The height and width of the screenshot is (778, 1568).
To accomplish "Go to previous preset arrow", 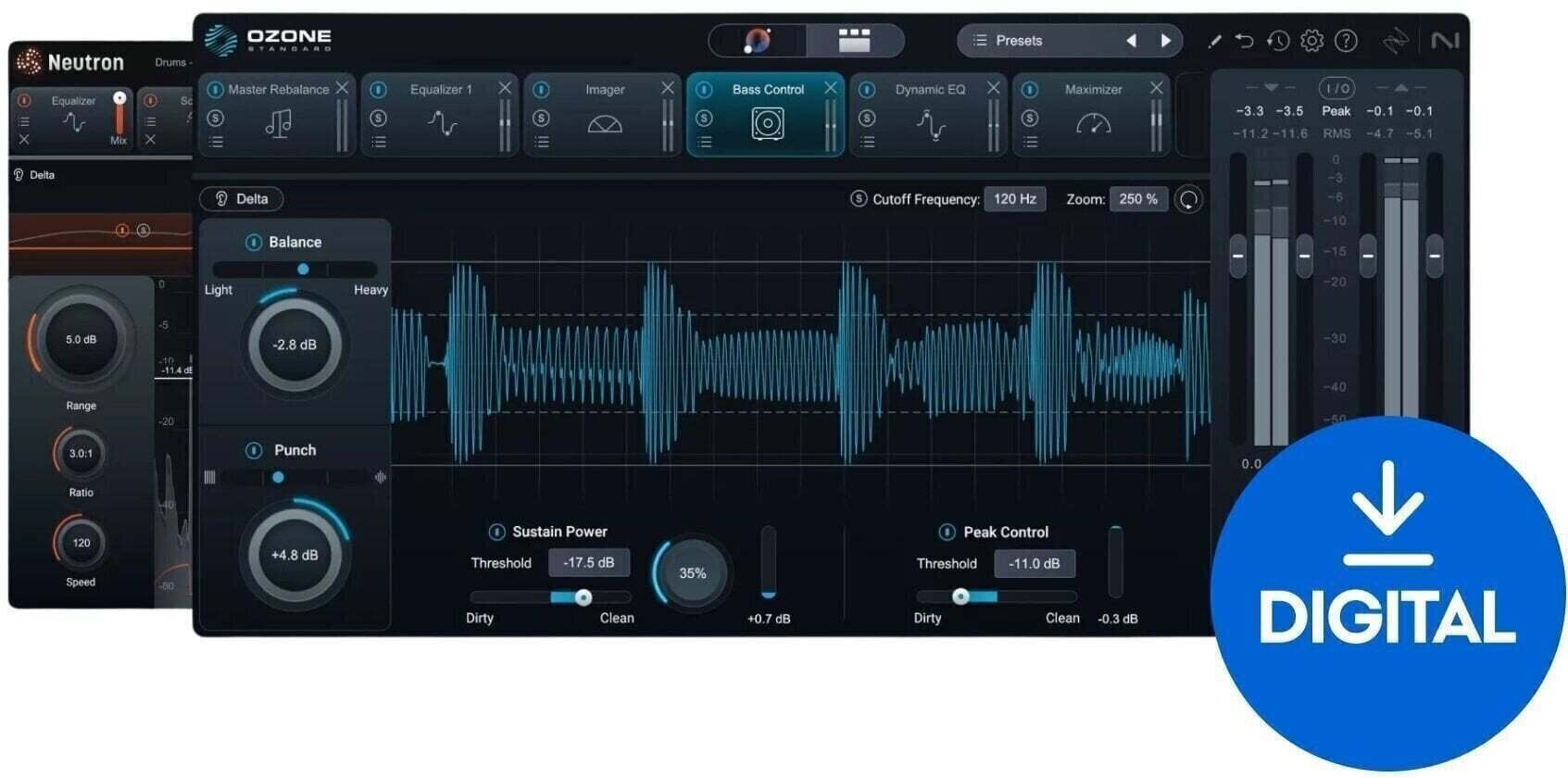I will click(x=1131, y=41).
